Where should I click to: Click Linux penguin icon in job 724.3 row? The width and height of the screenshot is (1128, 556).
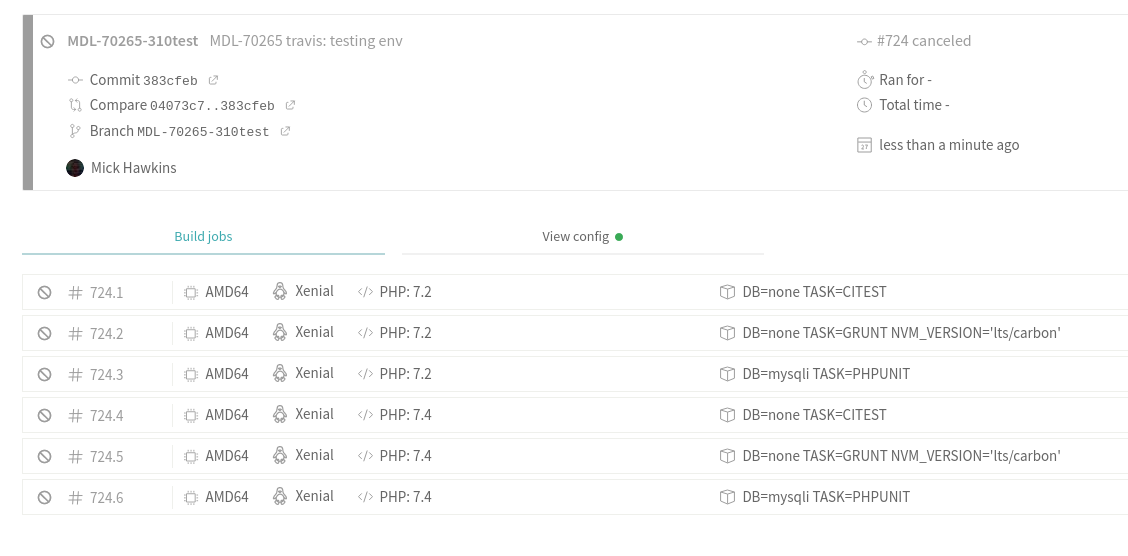(280, 373)
